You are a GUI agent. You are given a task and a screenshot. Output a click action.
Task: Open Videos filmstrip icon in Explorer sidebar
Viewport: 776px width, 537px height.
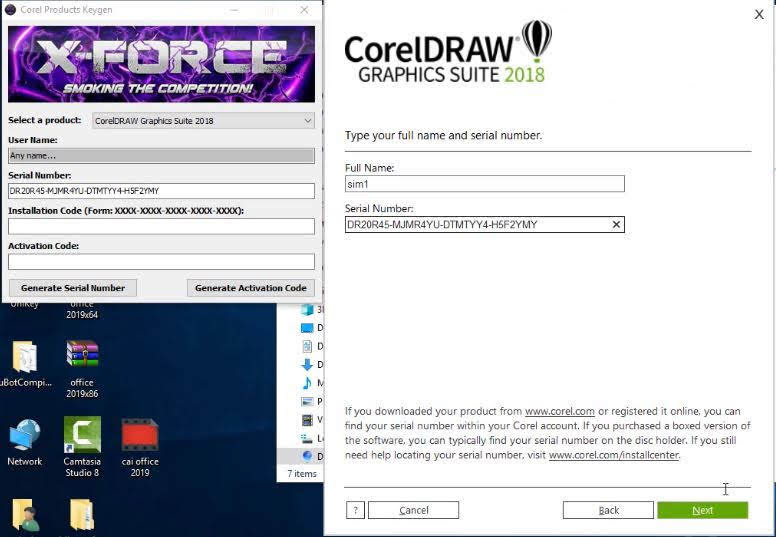(307, 420)
